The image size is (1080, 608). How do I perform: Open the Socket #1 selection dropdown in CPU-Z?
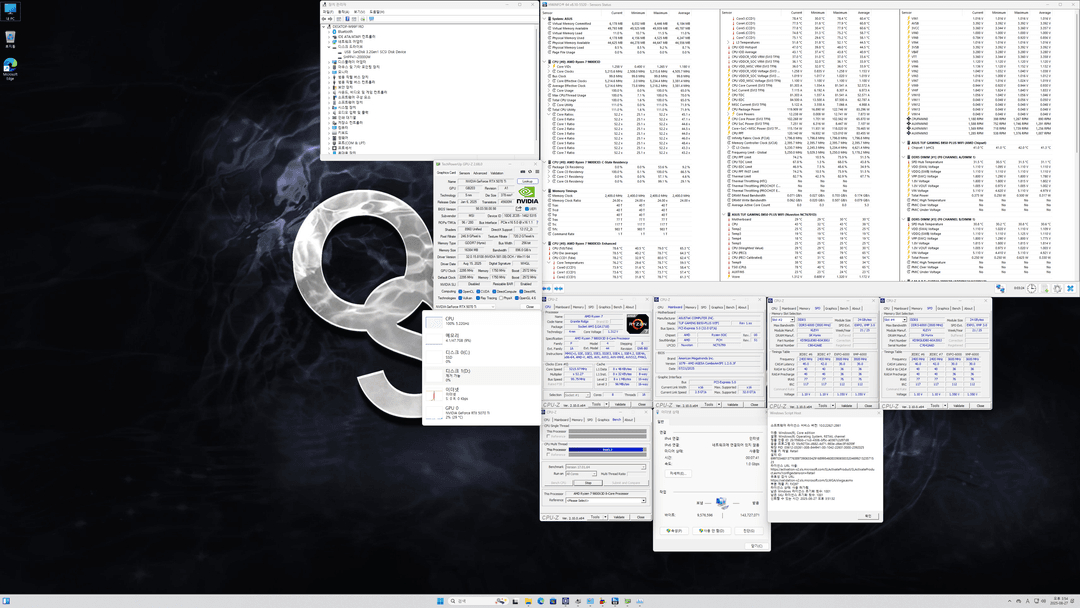coord(577,395)
